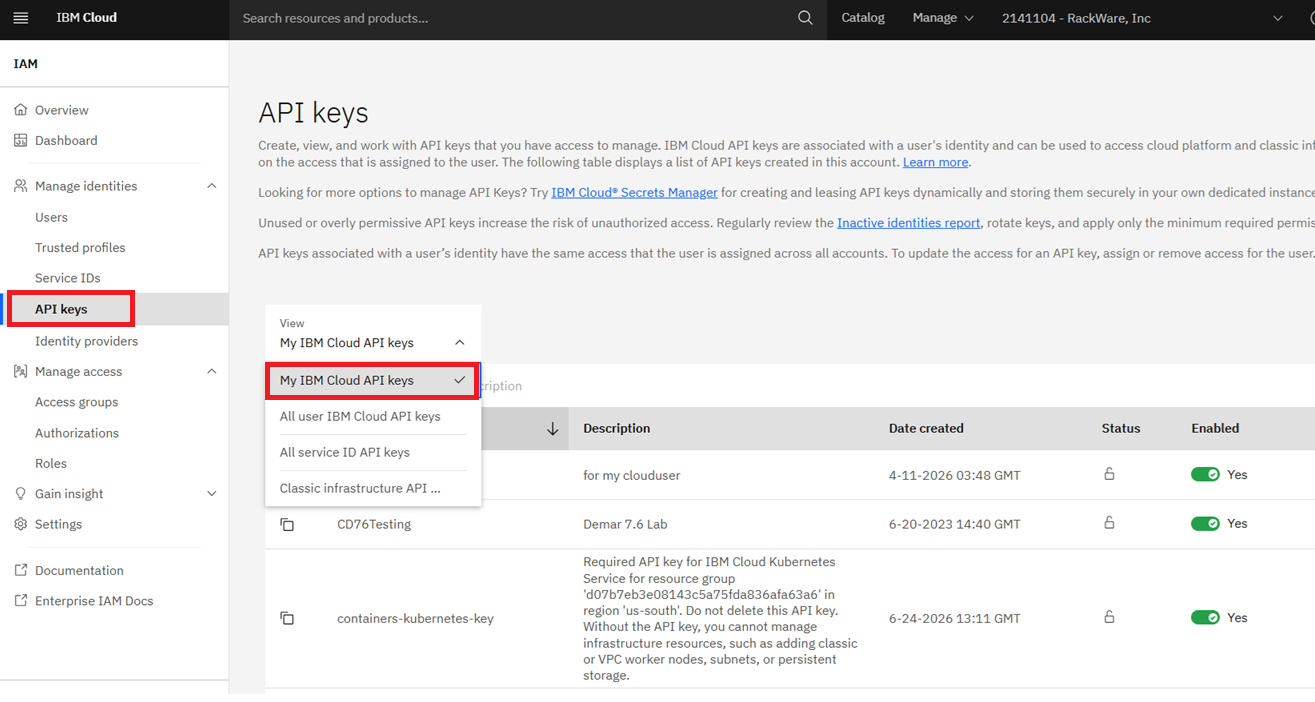Collapse the Manage identities section
This screenshot has height=702, width=1315.
211,186
